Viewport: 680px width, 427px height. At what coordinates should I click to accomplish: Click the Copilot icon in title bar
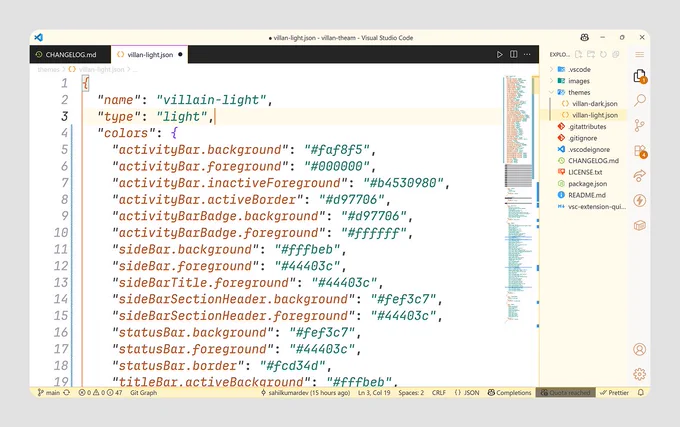[585, 37]
